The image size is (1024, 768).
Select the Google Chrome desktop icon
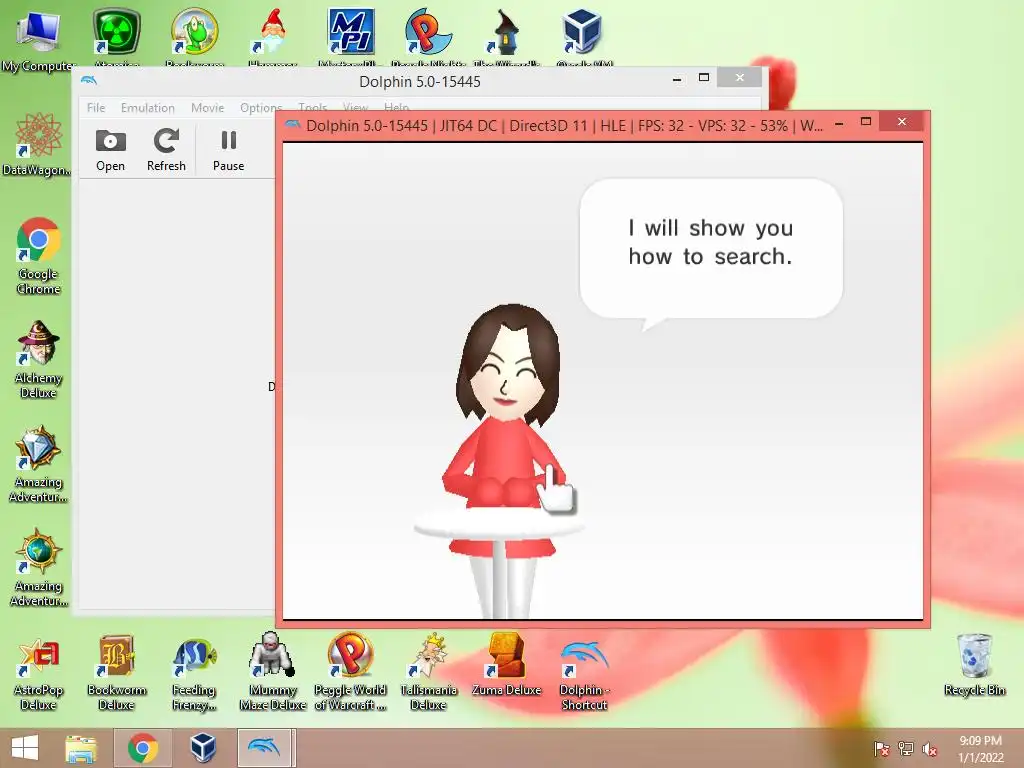click(39, 255)
